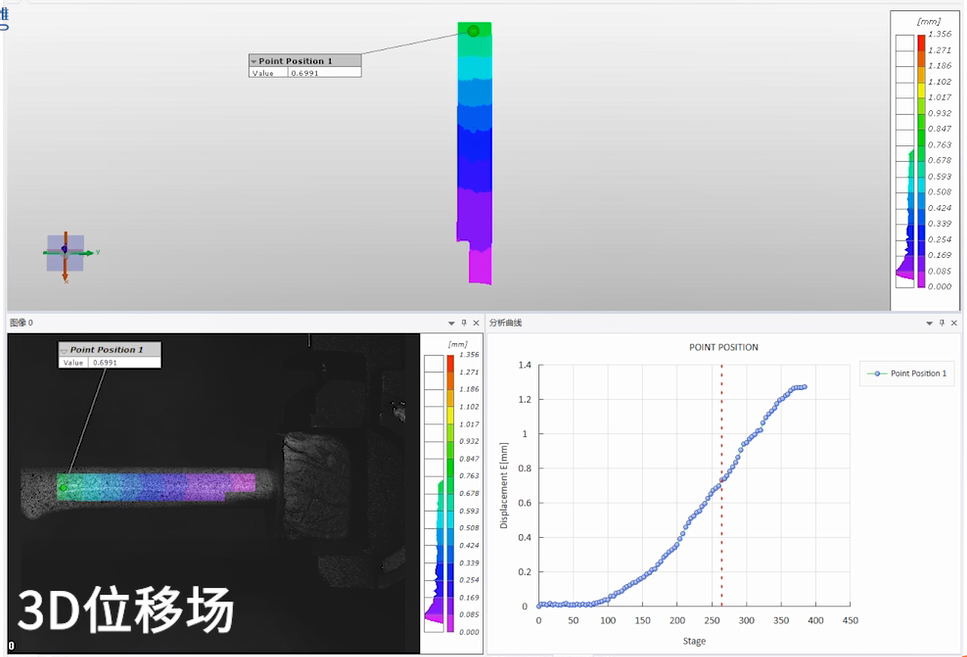
Task: Select the green Point Position 1 marker on the 3D model
Action: point(473,30)
